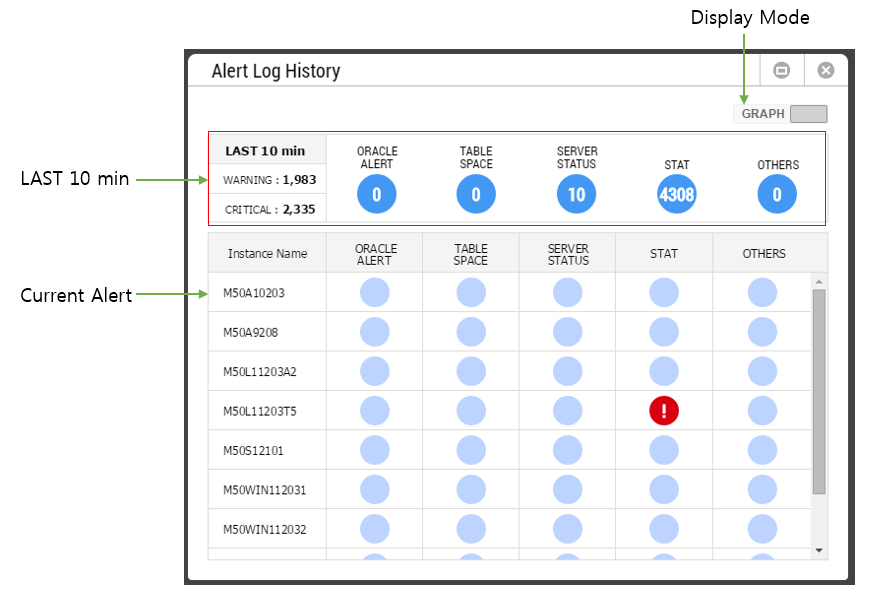Screen dimensions: 872x597
Task: Click the Instance Name column header
Action: coord(267,253)
